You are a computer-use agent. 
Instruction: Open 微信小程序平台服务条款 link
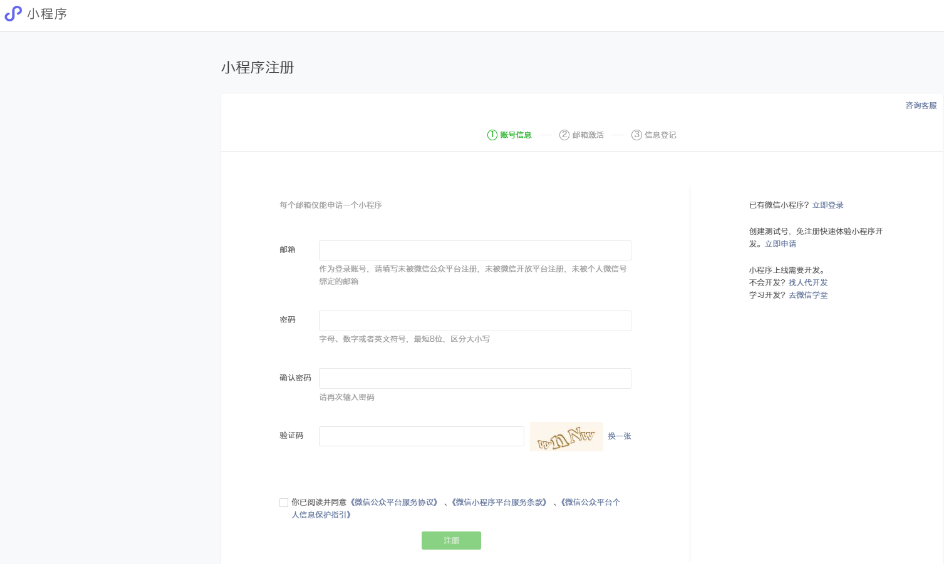point(499,502)
